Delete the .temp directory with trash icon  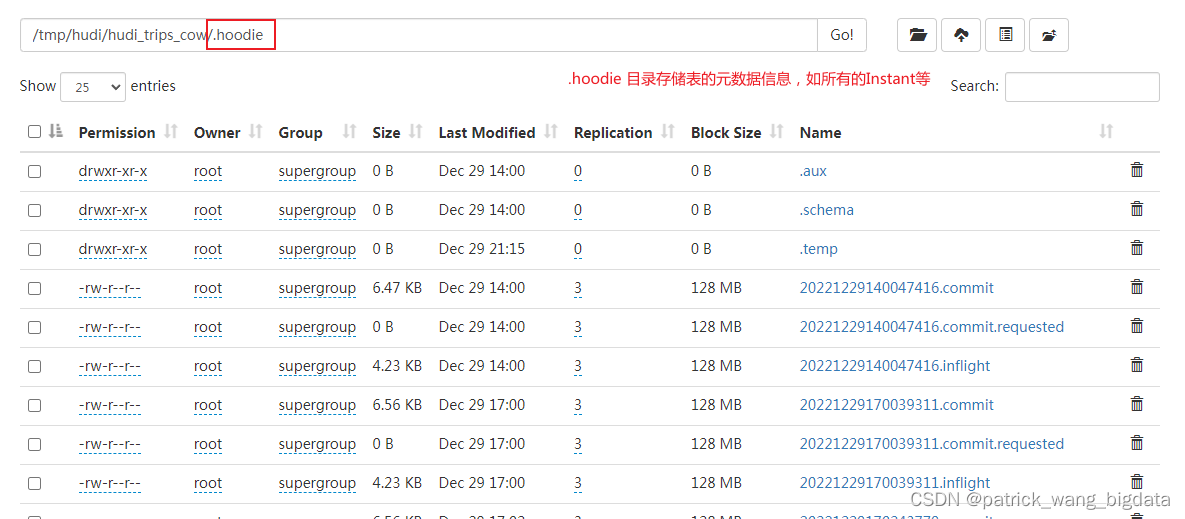click(x=1136, y=248)
